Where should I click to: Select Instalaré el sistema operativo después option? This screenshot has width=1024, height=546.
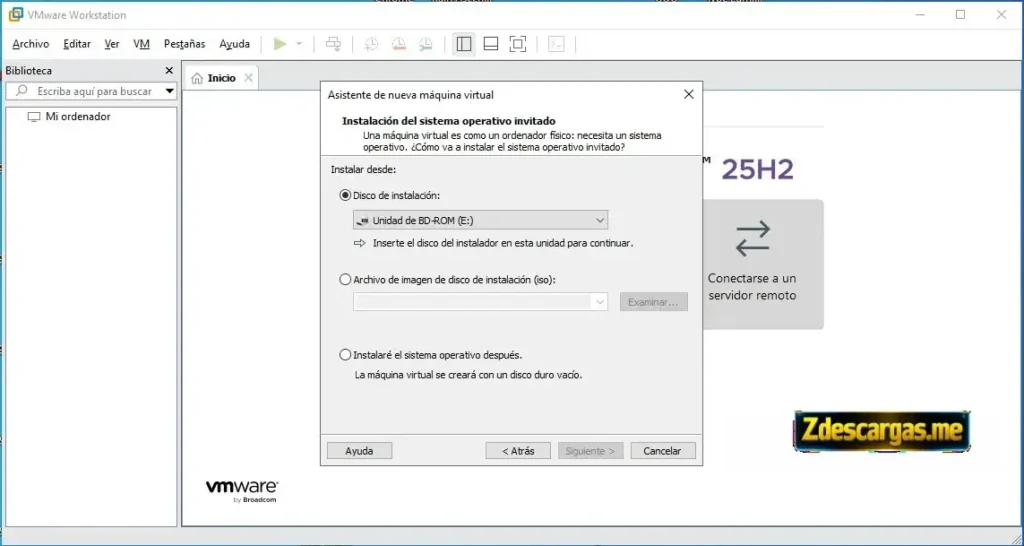coord(345,355)
